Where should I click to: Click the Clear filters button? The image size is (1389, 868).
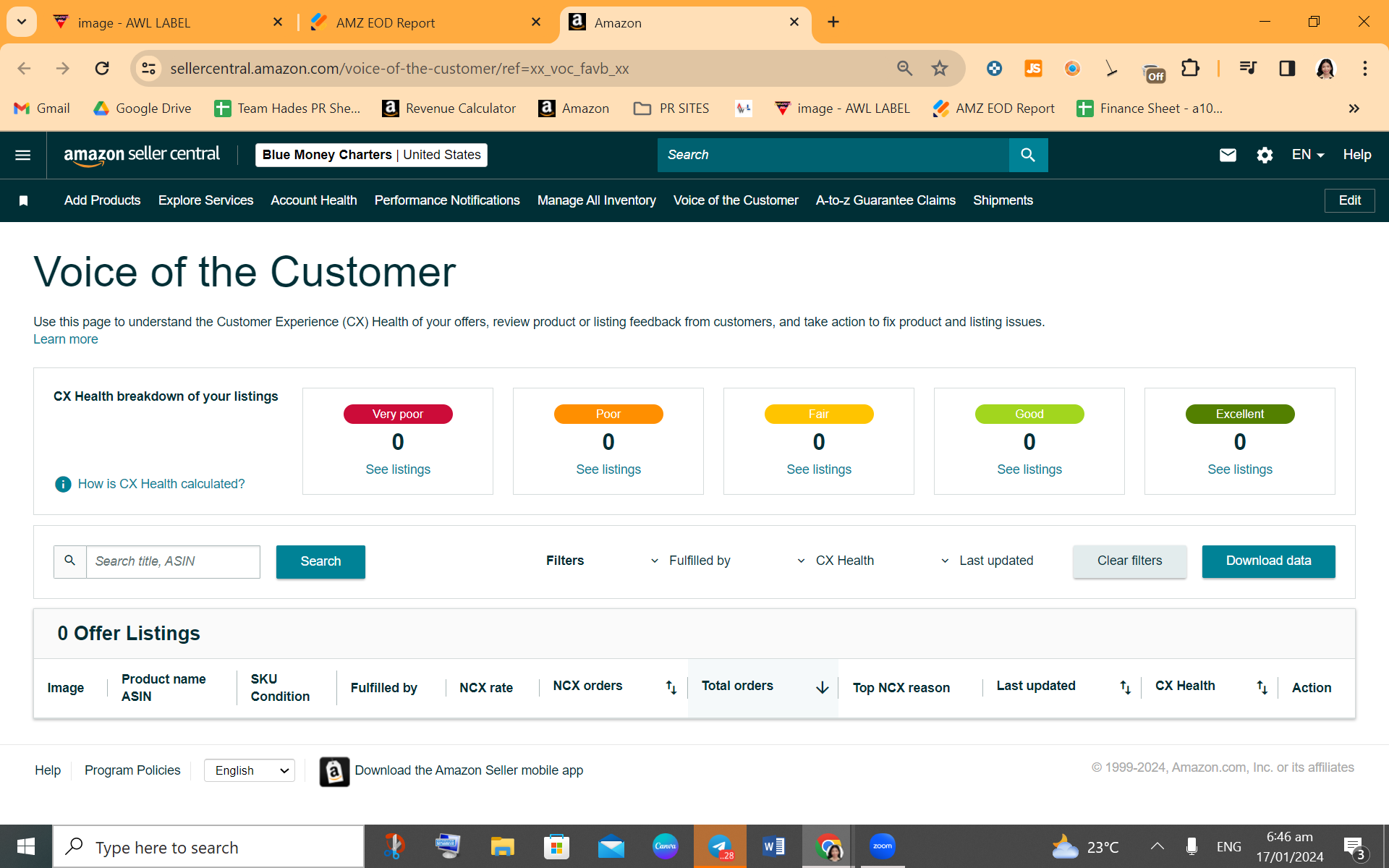[1129, 561]
